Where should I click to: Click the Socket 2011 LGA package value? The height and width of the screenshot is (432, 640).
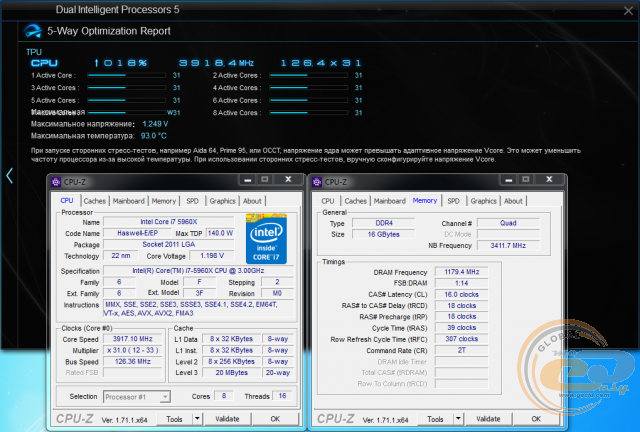click(169, 244)
